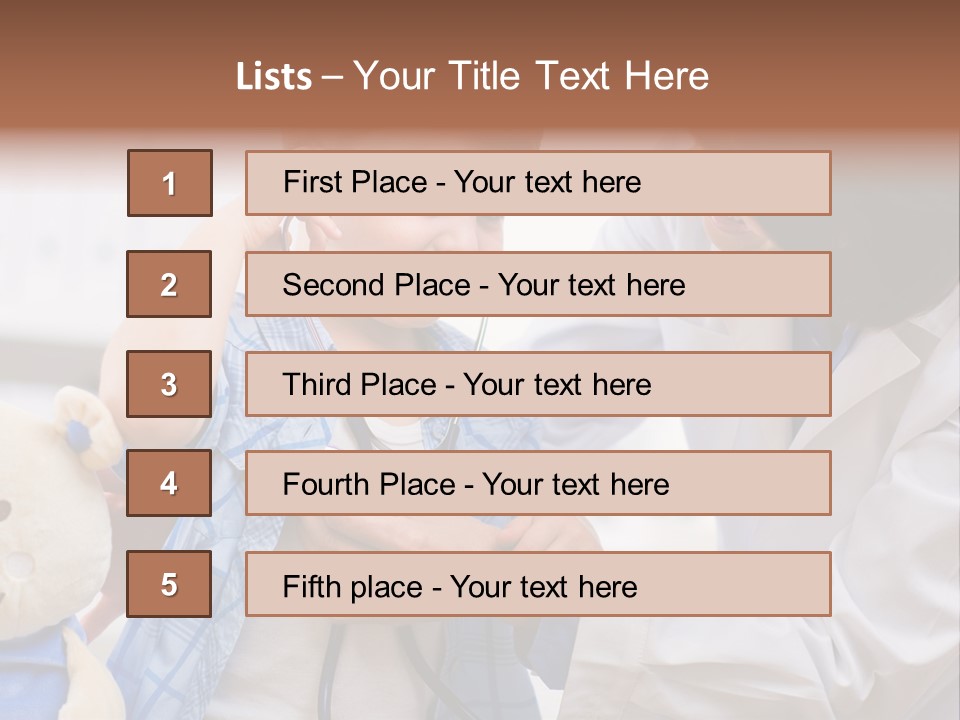The height and width of the screenshot is (720, 960).
Task: Select the number 2 box
Action: 169,284
